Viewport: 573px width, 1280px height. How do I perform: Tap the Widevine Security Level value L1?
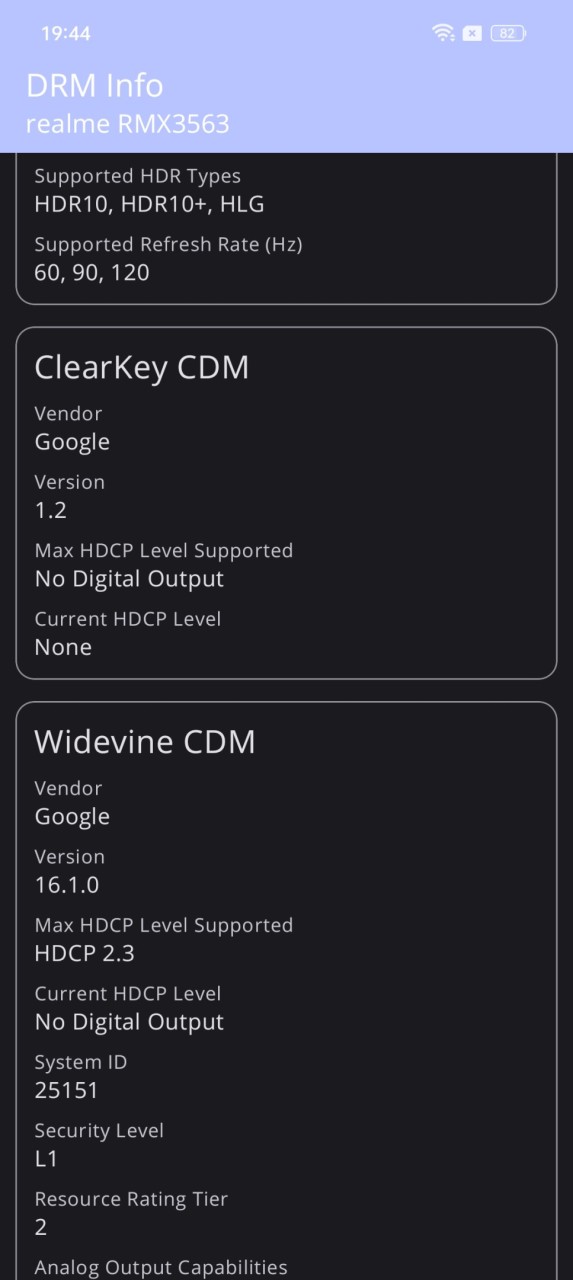click(x=47, y=1159)
